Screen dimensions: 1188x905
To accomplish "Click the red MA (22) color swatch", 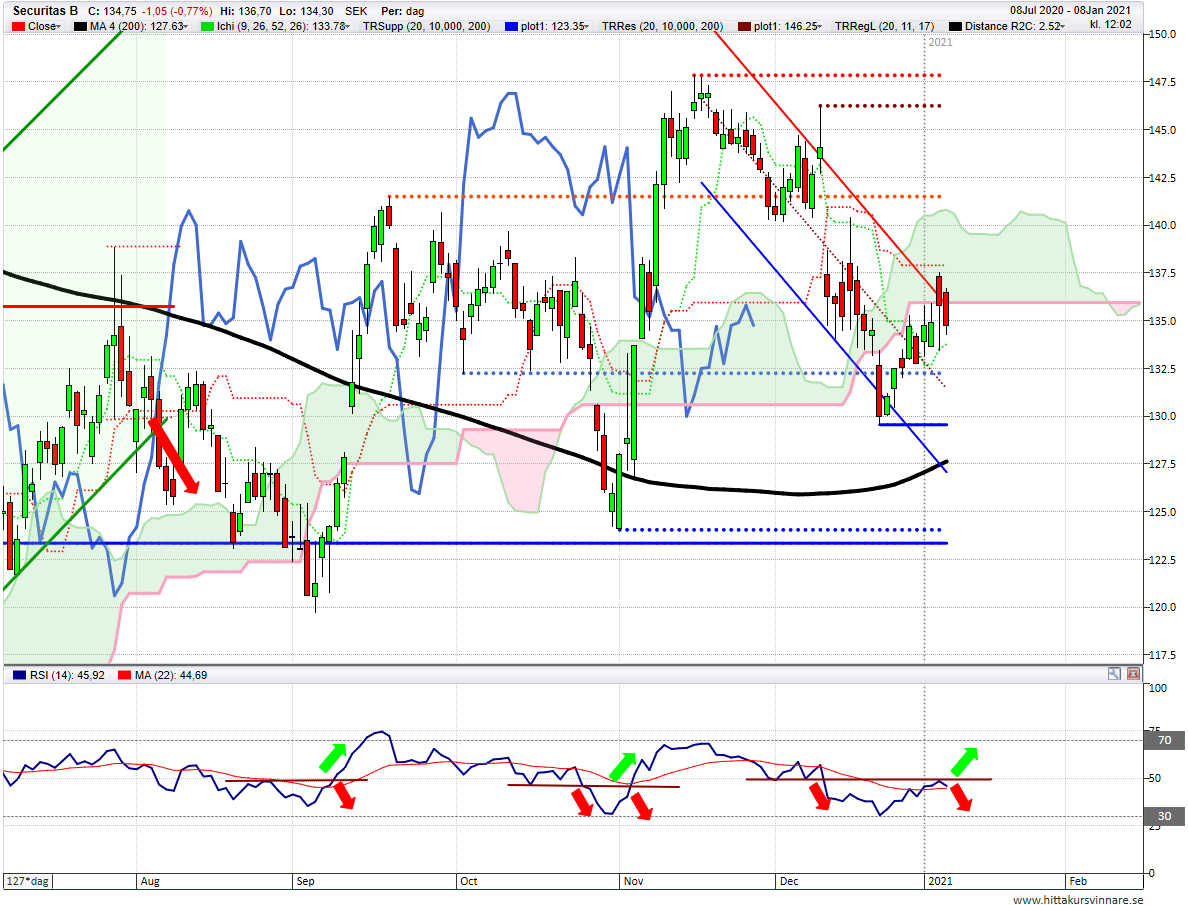I will click(124, 675).
